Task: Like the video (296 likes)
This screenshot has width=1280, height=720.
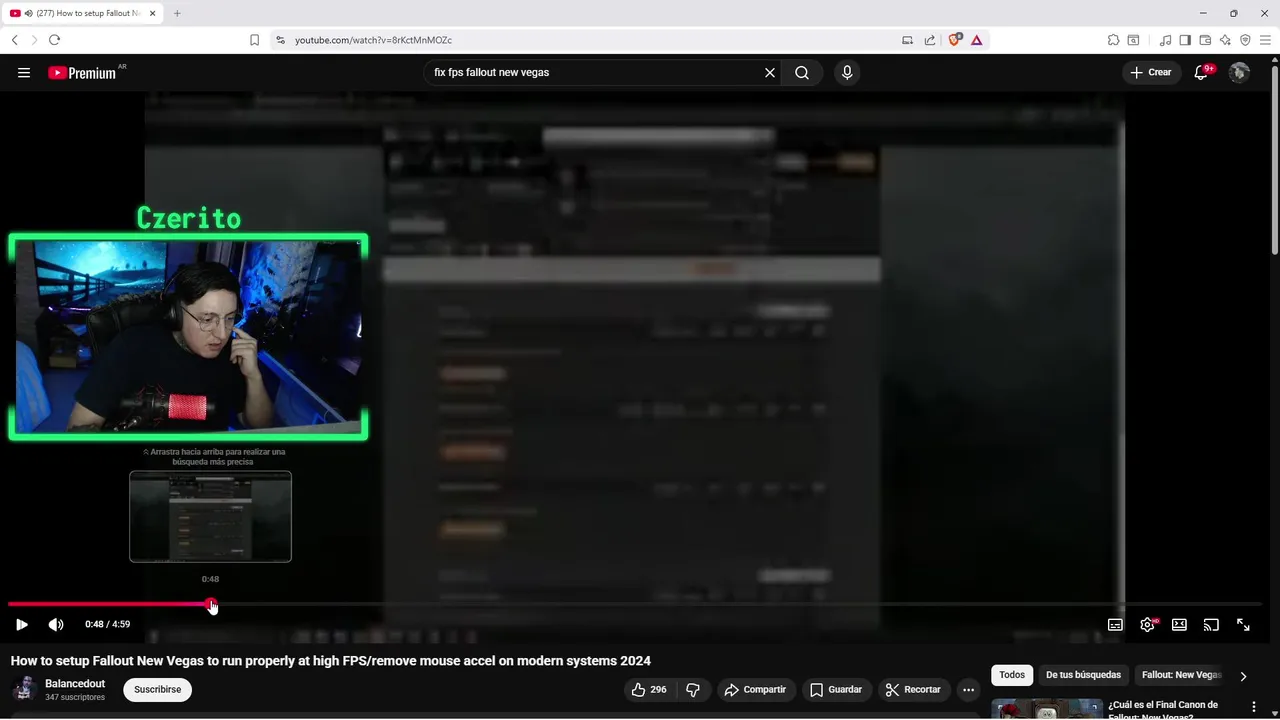Action: click(648, 689)
